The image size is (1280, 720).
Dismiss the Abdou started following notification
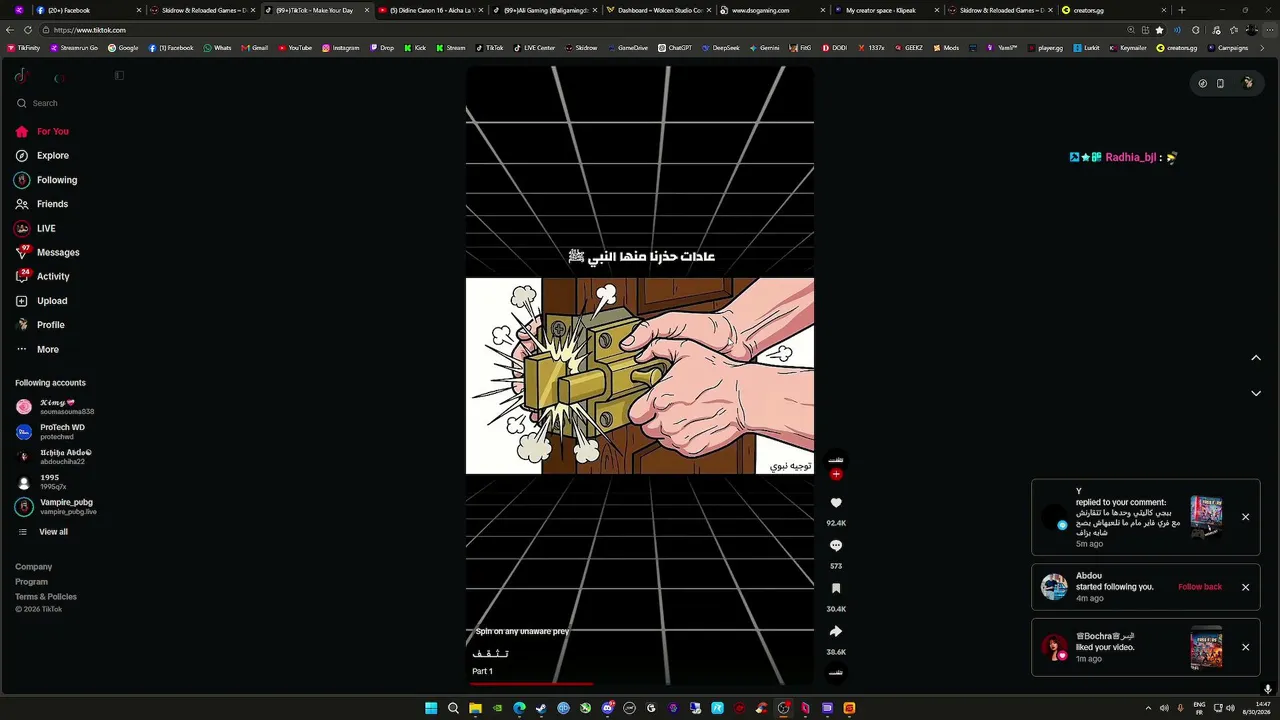coord(1245,587)
